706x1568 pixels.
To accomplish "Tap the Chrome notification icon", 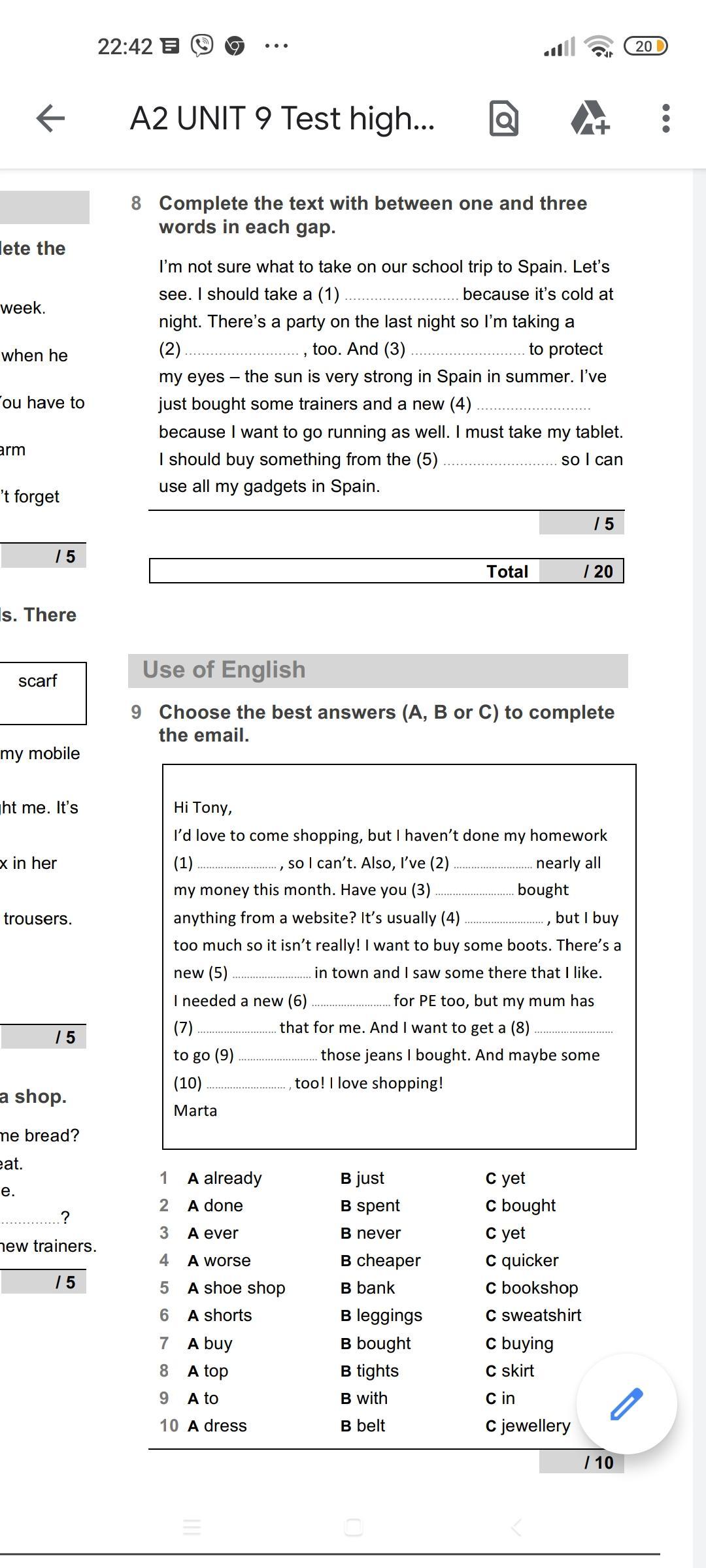I will point(234,46).
